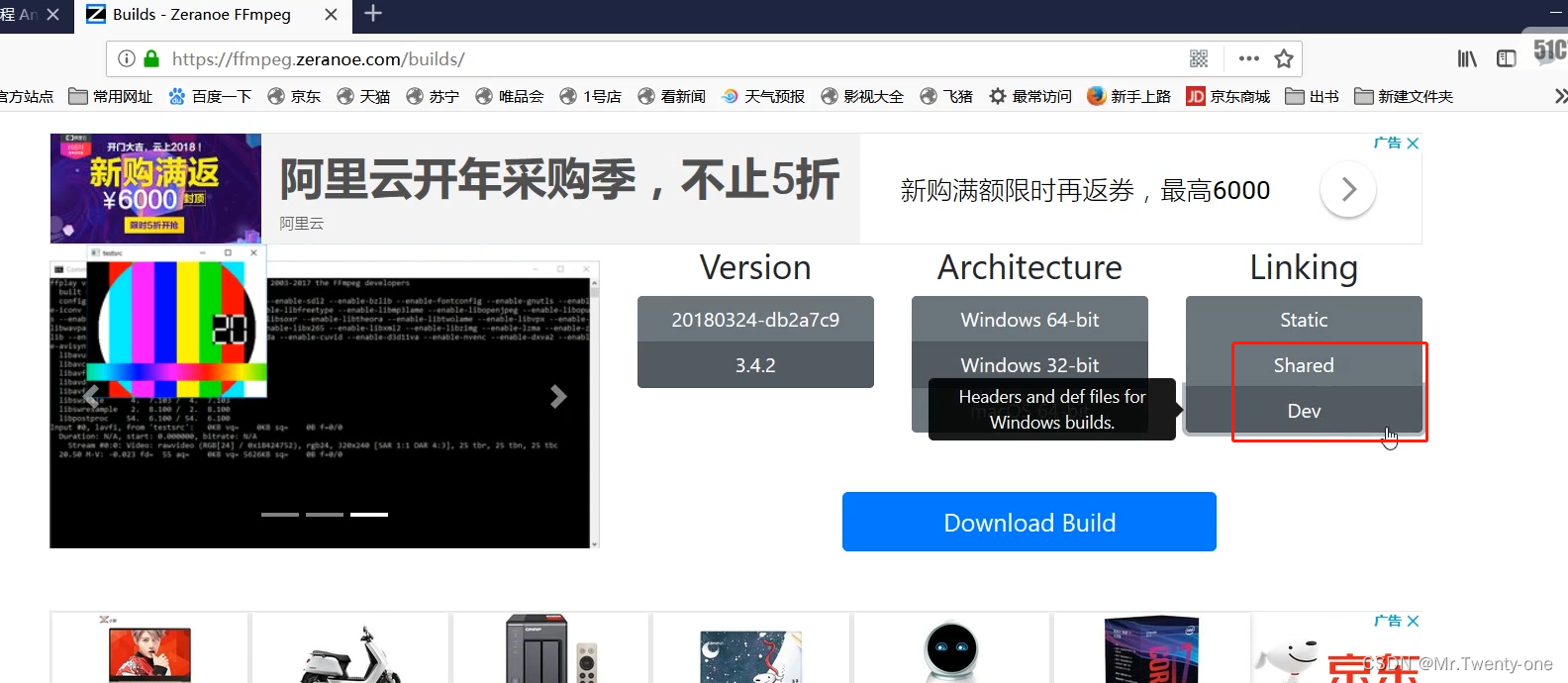1568x683 pixels.
Task: Show more bookmarks with the overflow chevron
Action: tap(1560, 96)
